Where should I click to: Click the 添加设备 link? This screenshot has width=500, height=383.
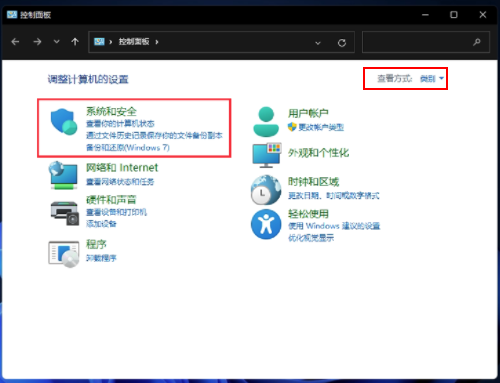[101, 224]
